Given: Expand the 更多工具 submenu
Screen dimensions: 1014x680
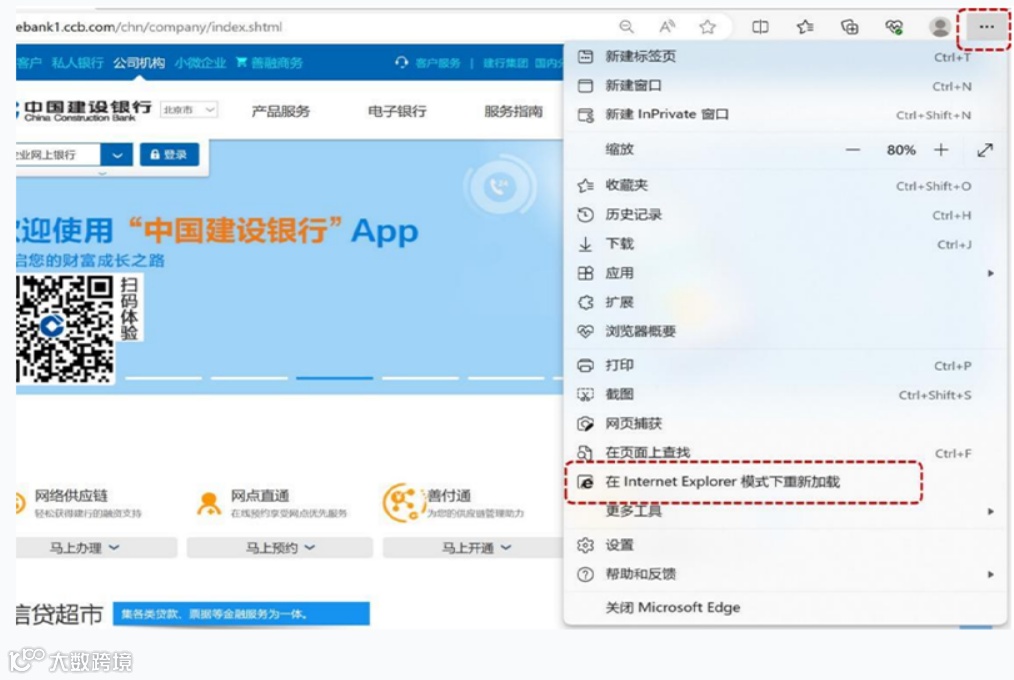Looking at the screenshot, I should point(784,511).
